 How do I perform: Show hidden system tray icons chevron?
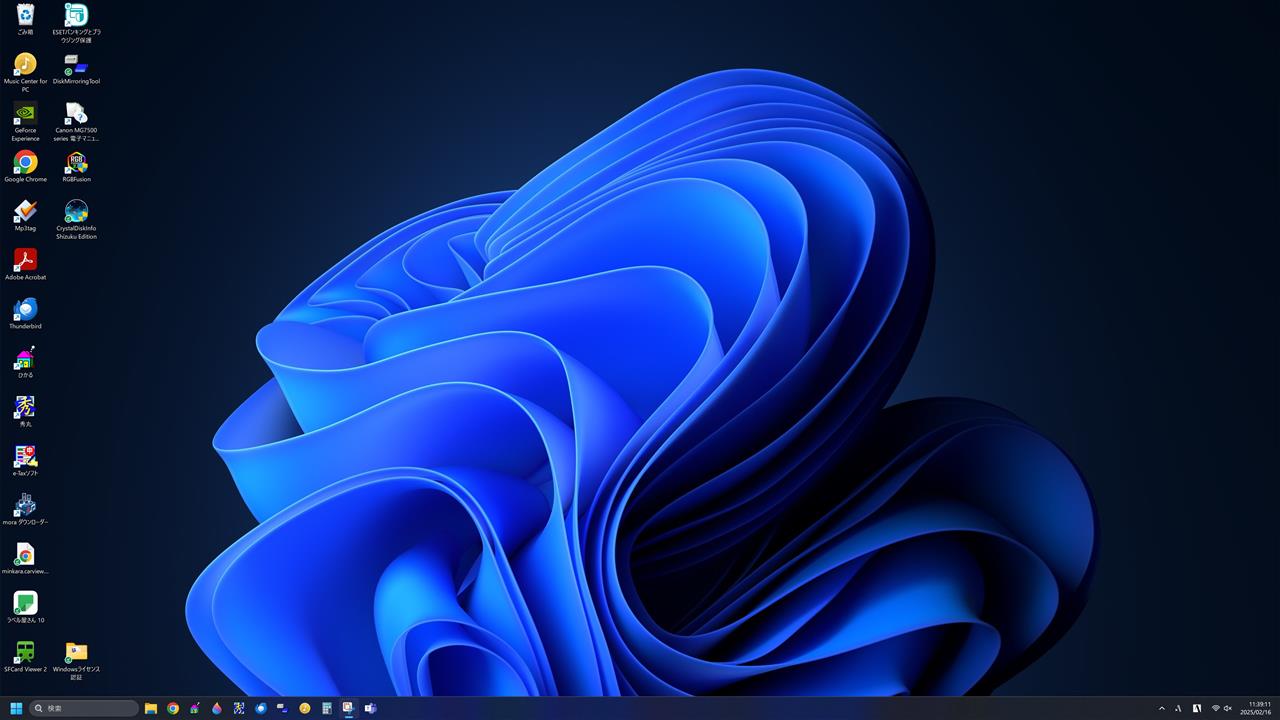click(1161, 708)
